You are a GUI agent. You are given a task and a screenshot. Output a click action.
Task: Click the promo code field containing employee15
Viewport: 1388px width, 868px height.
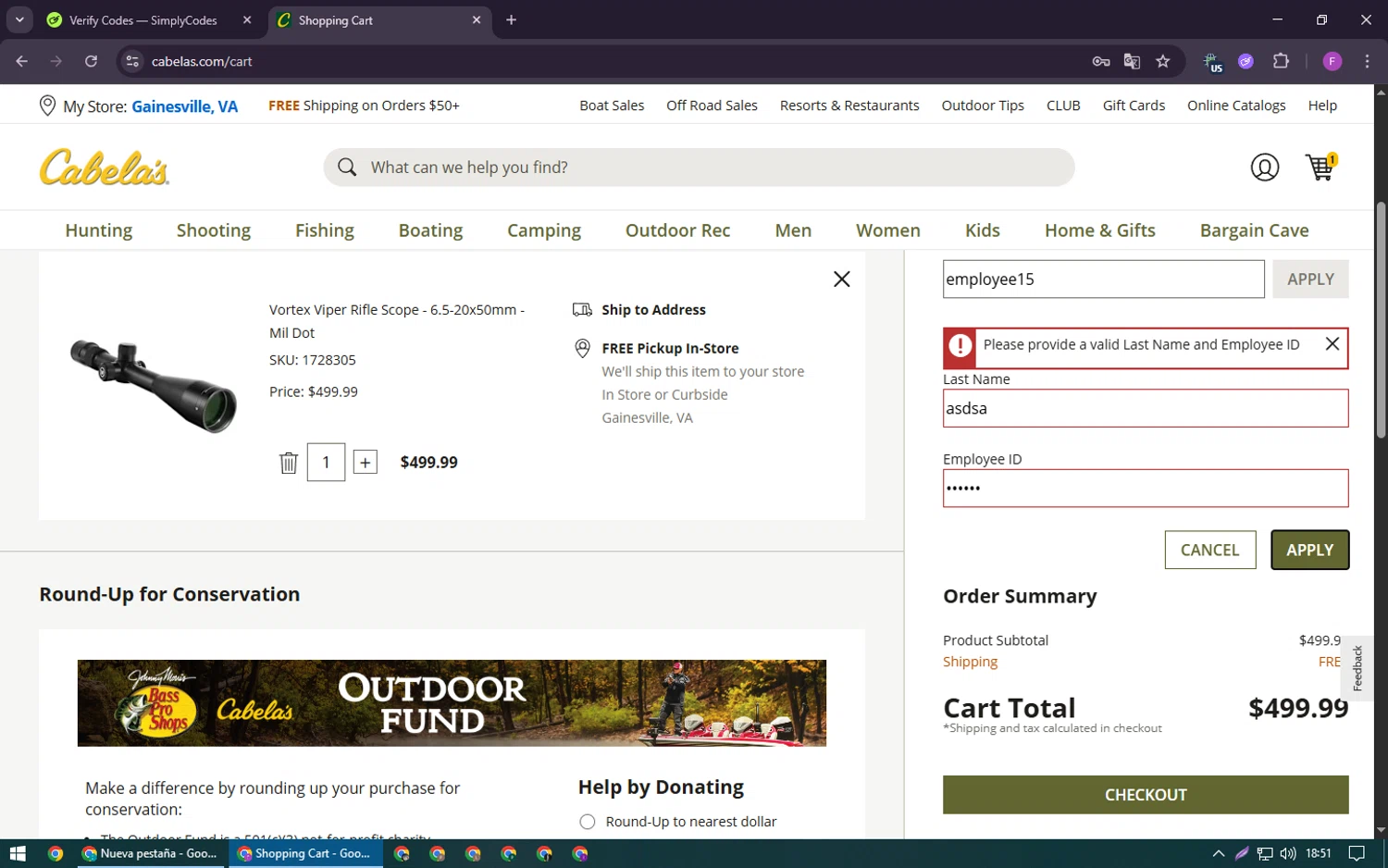click(1103, 279)
